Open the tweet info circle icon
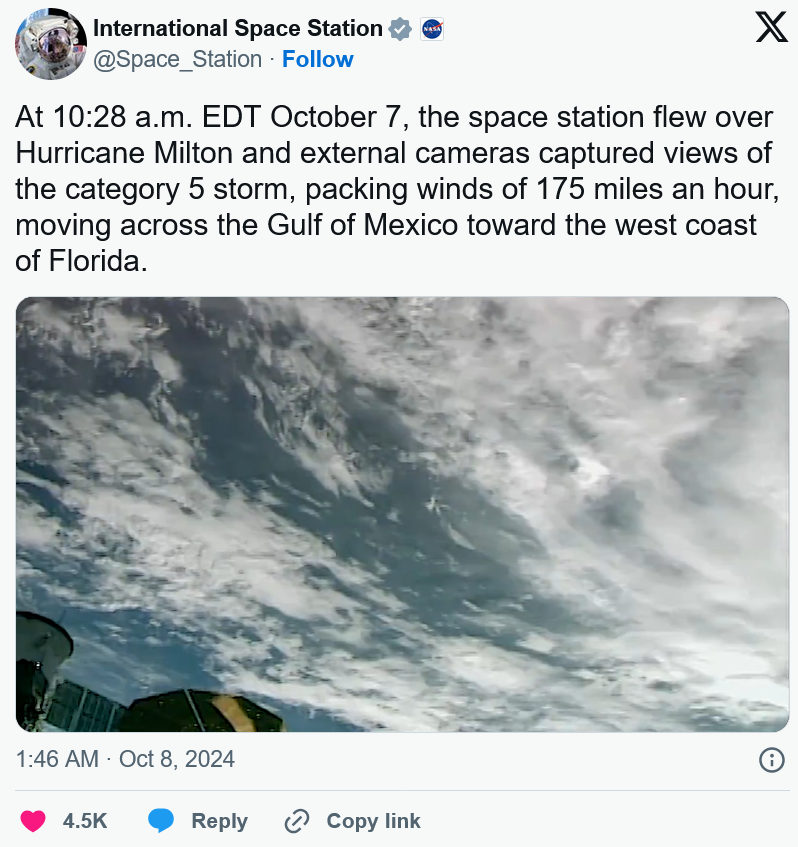 coord(772,760)
